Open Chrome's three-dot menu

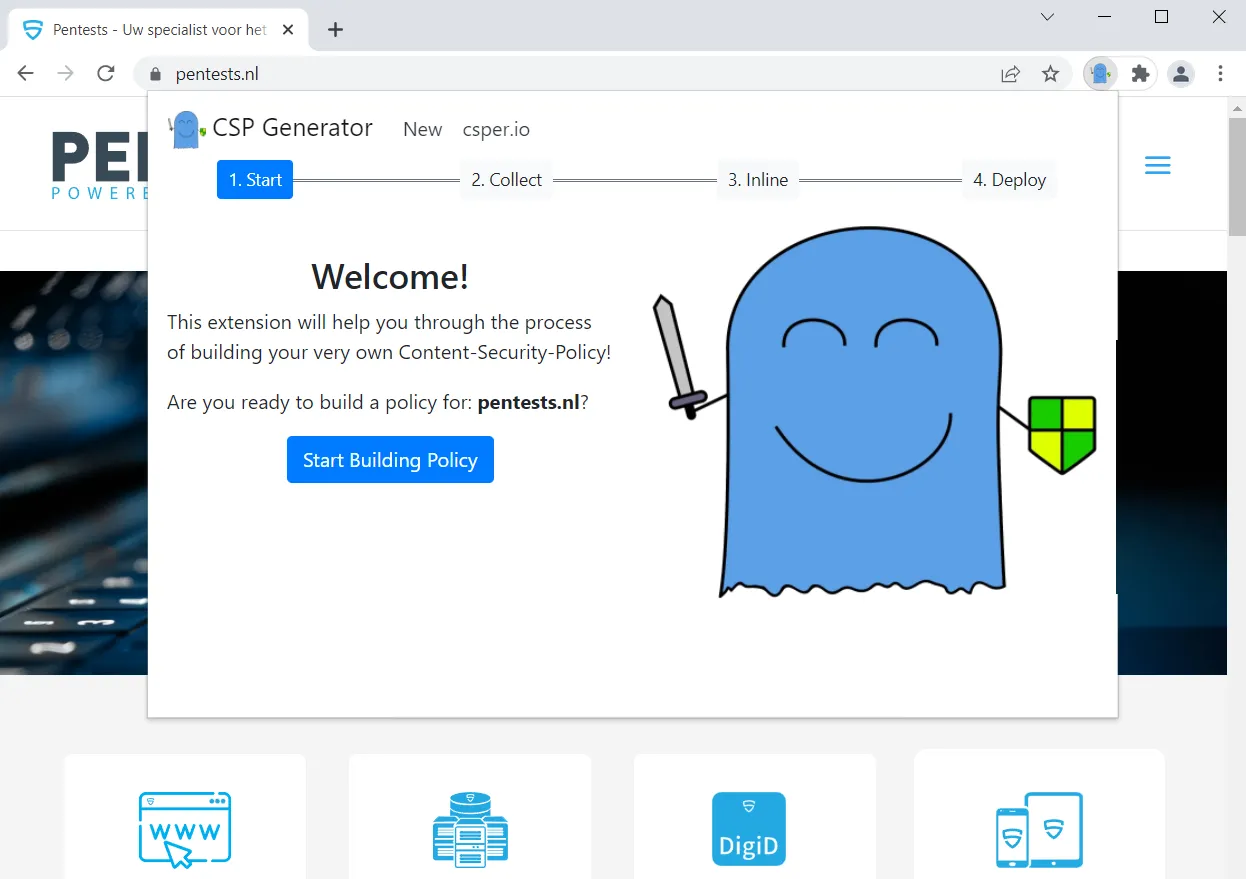pos(1220,74)
